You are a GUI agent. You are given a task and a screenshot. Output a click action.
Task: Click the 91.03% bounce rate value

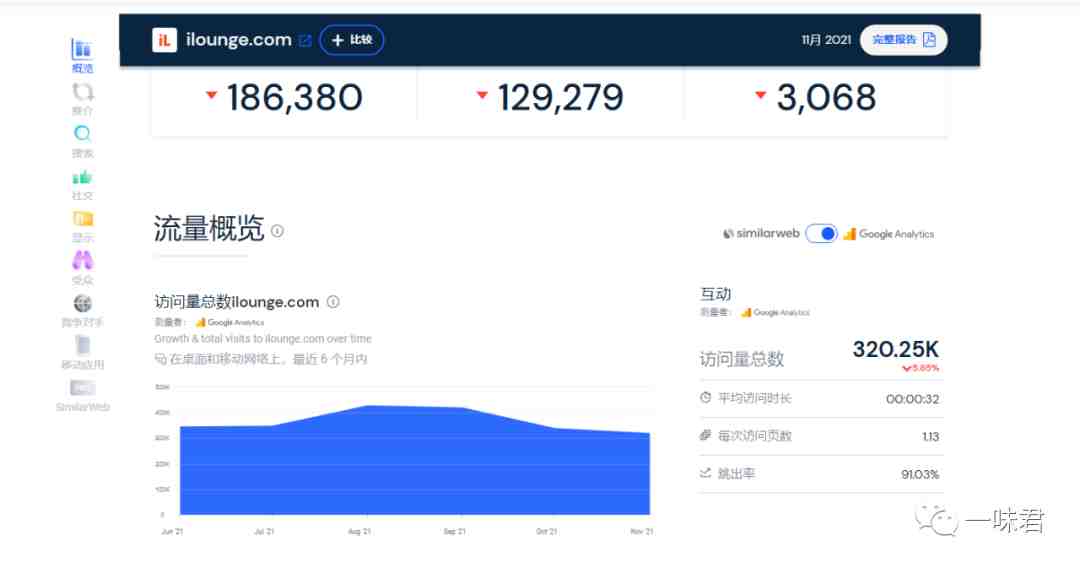[x=920, y=474]
